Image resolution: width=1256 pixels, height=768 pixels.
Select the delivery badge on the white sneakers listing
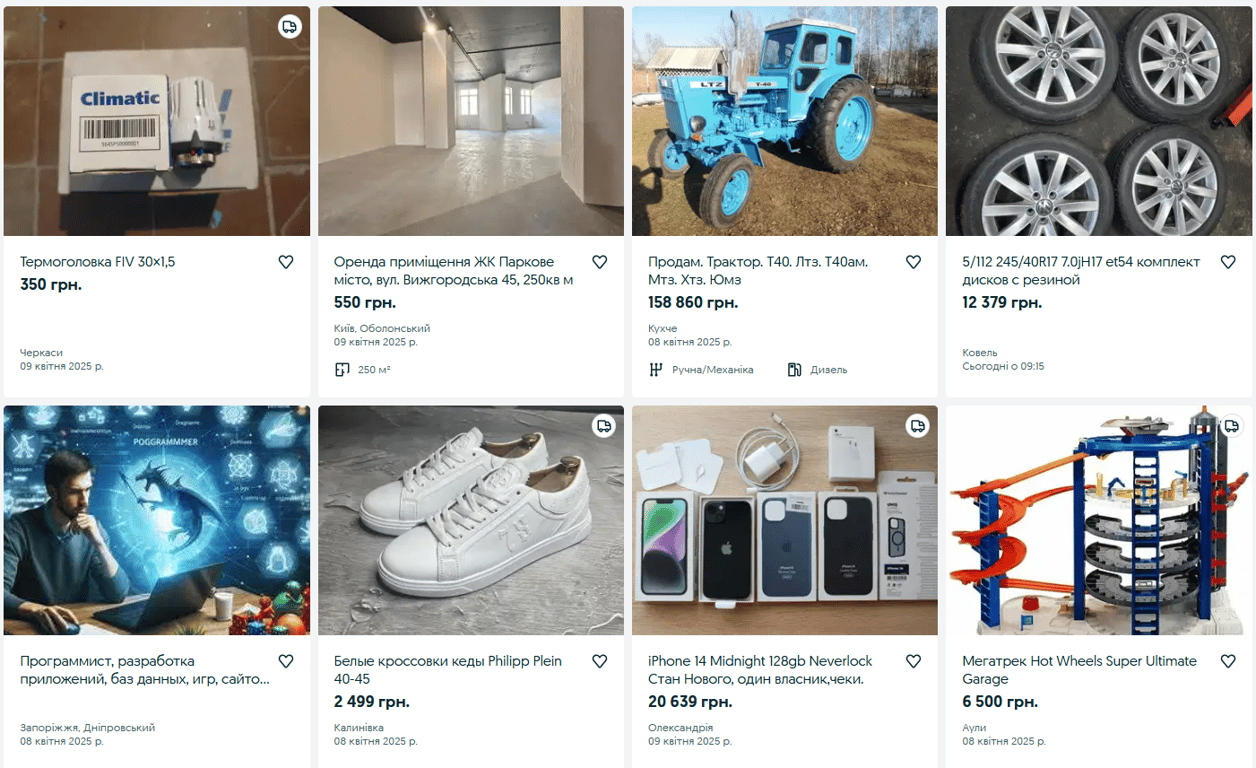[x=603, y=425]
